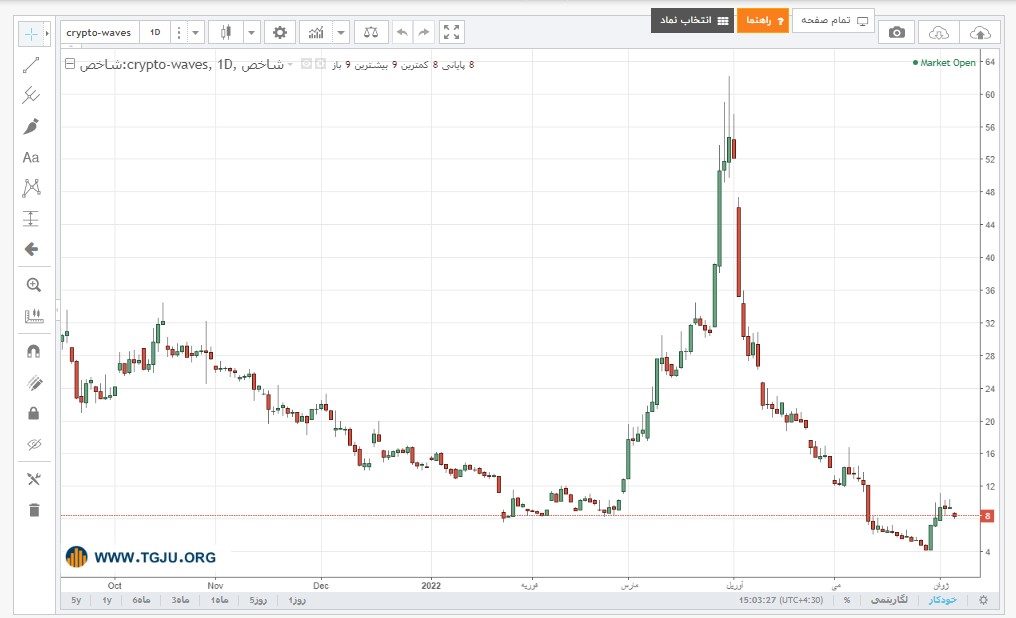The height and width of the screenshot is (618, 1016).
Task: Enable لگاریتمی logarithmic scale
Action: tap(889, 601)
